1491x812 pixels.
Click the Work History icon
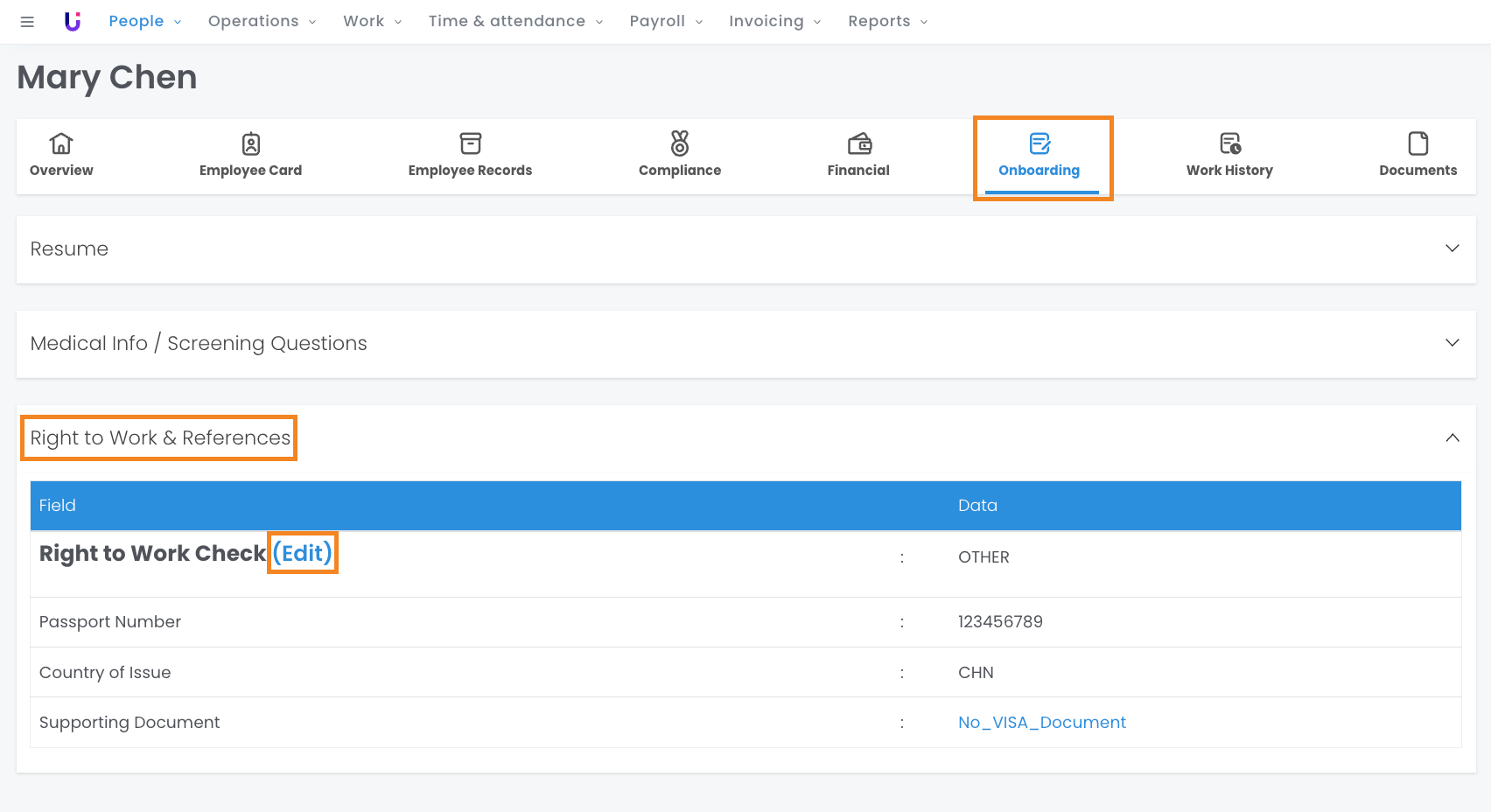pos(1229,143)
